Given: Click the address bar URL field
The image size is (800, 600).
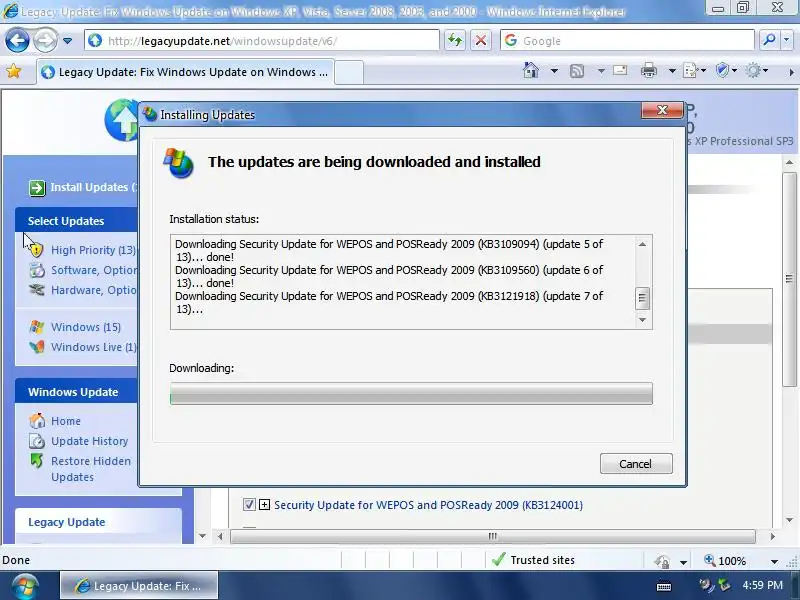Looking at the screenshot, I should 262,40.
